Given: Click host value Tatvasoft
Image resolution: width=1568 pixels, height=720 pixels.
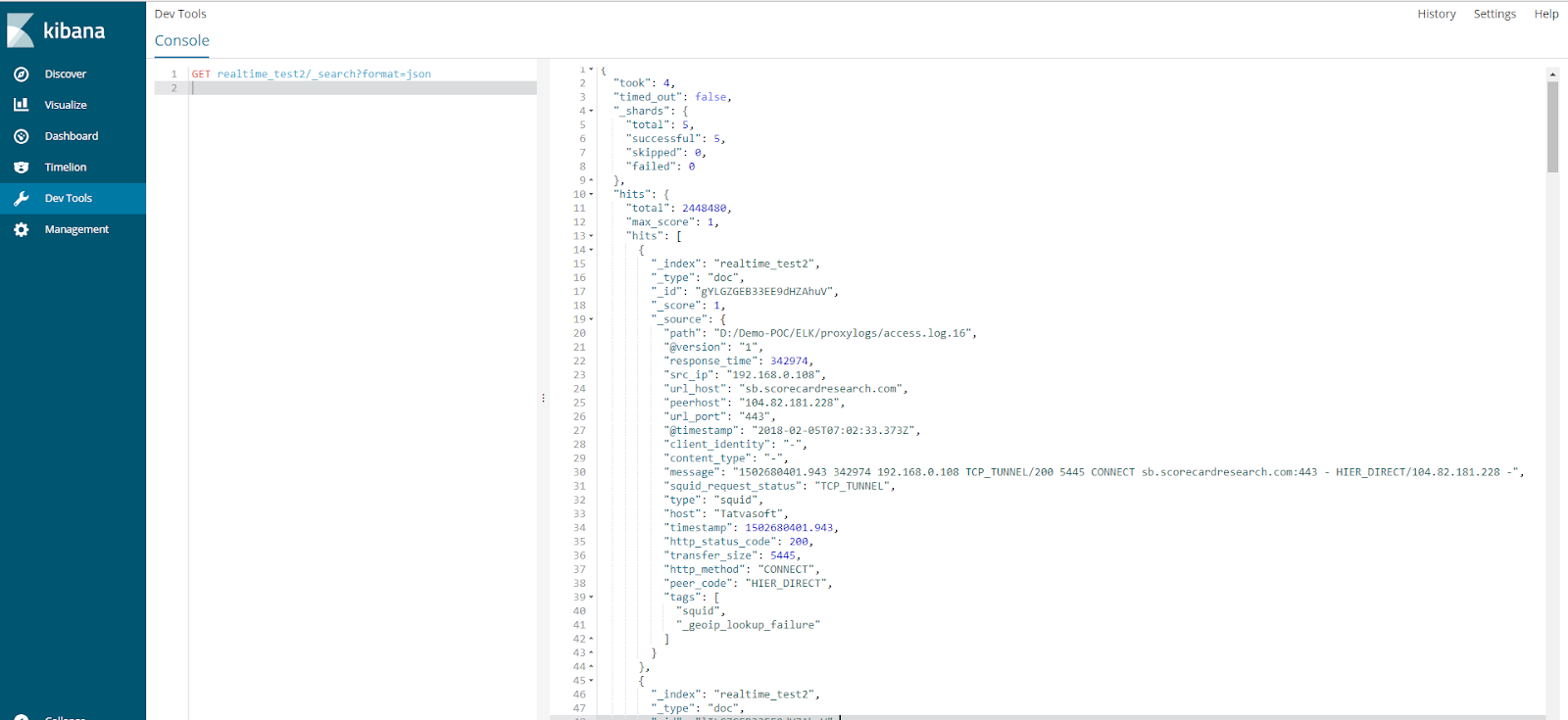Looking at the screenshot, I should [749, 514].
